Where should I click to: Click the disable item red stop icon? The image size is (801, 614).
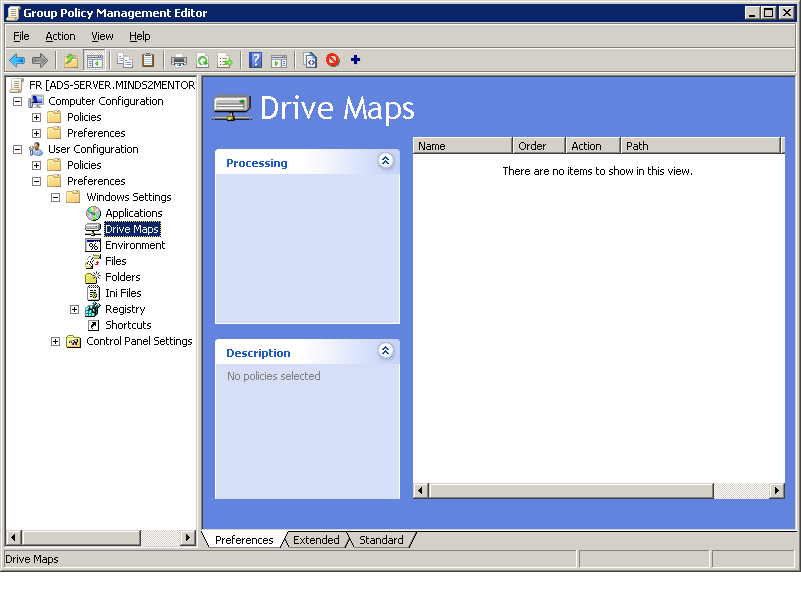pos(333,60)
